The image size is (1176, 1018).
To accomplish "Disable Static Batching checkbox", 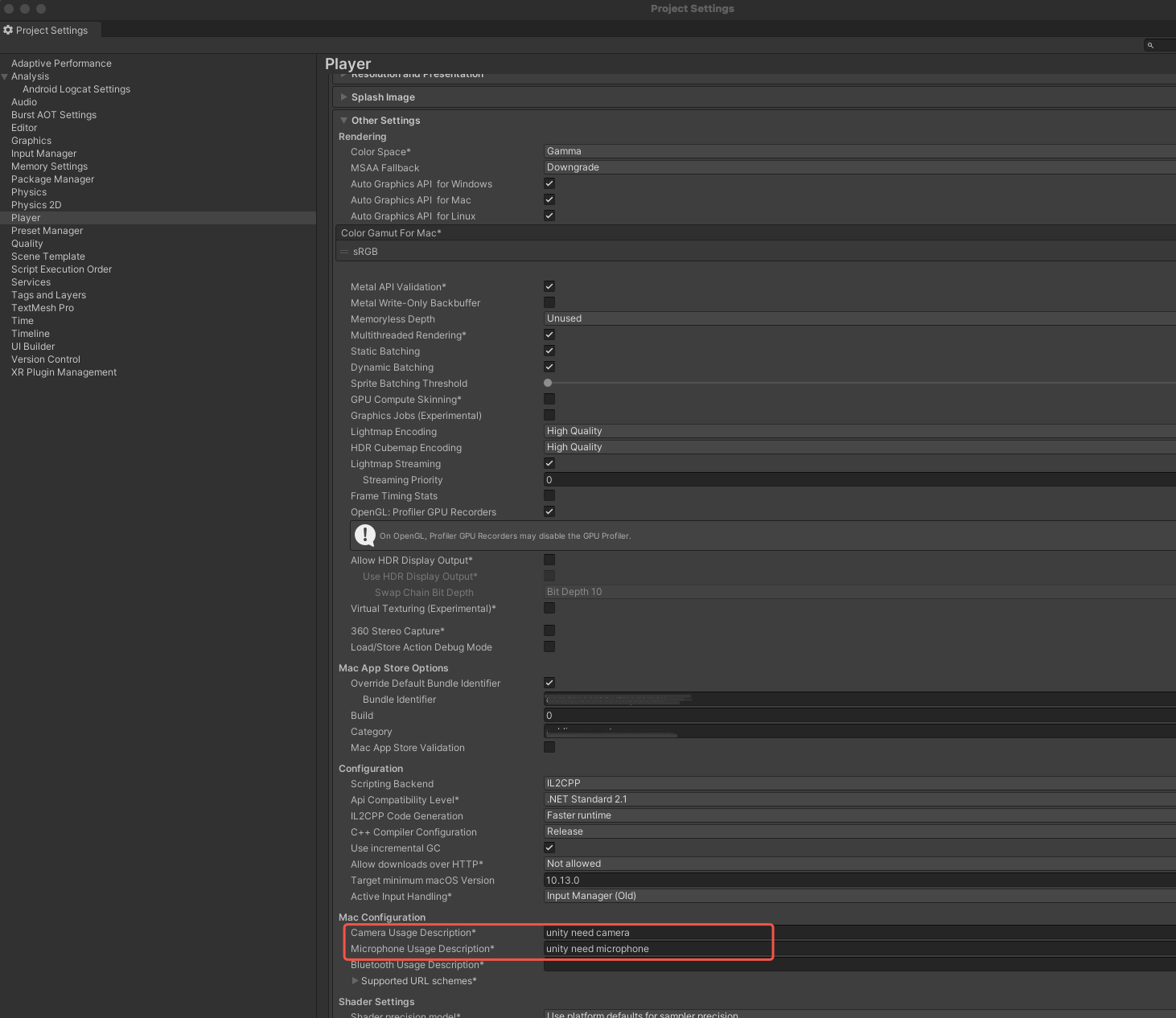I will (x=549, y=351).
